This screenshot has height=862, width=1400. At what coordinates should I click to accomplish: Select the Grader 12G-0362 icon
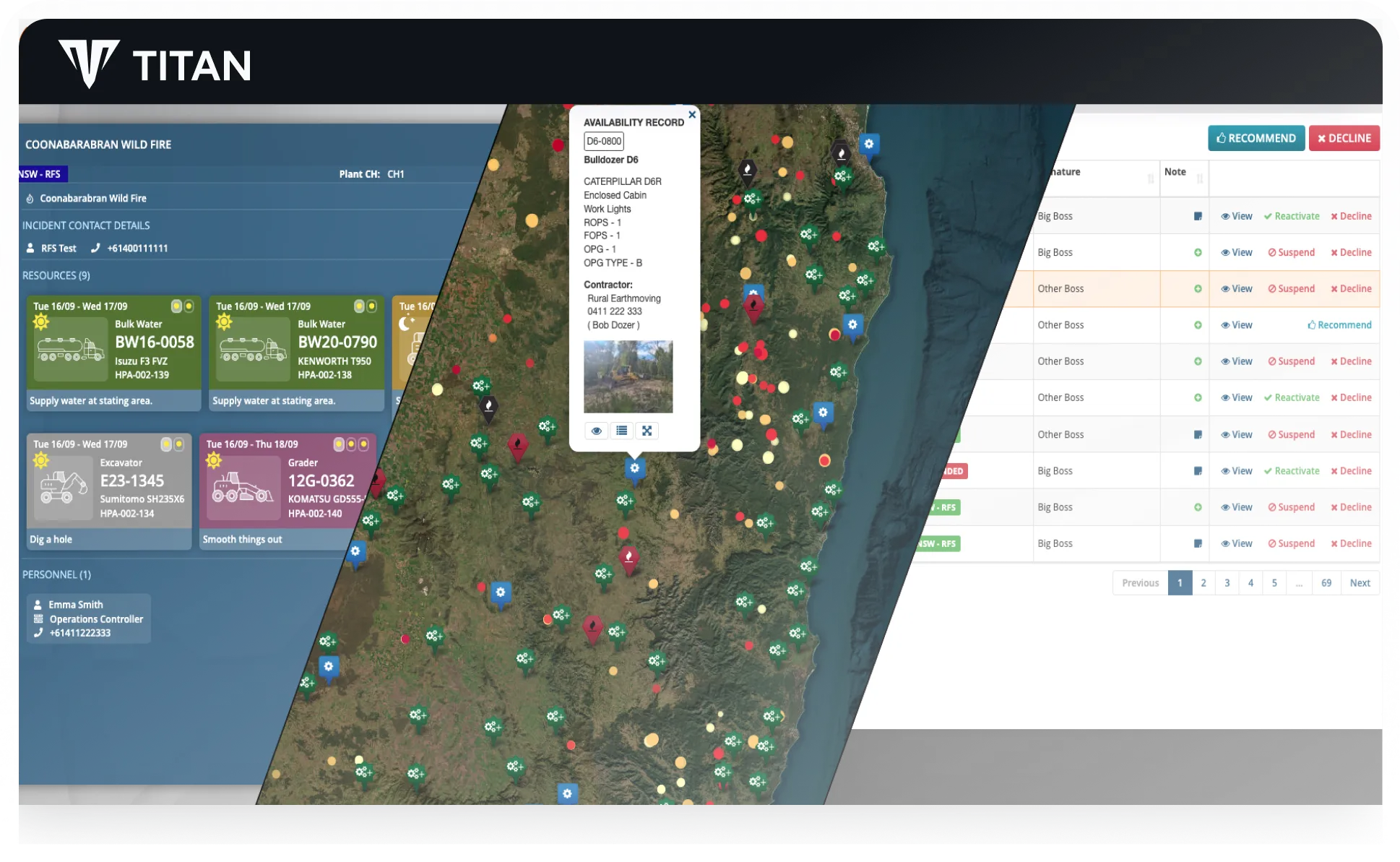(243, 488)
